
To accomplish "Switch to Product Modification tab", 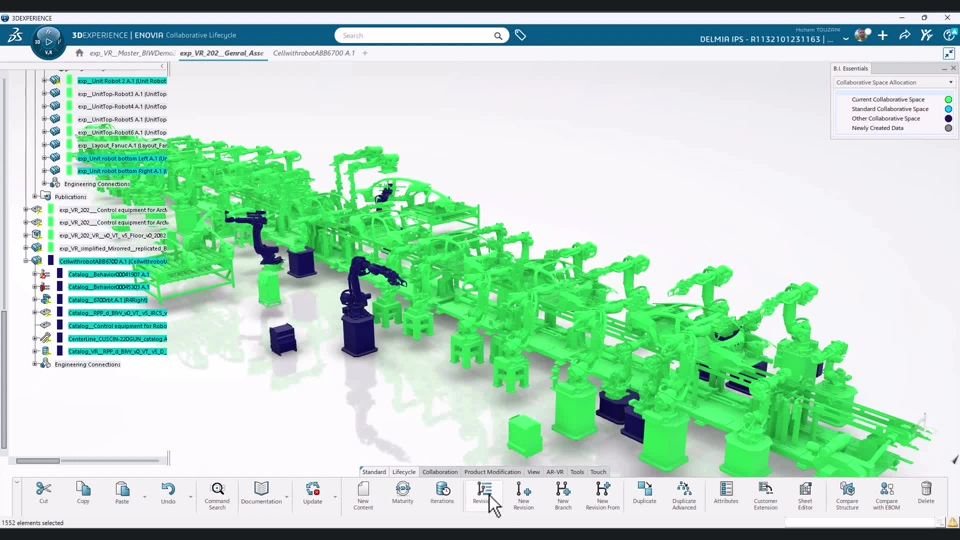I will pos(492,472).
